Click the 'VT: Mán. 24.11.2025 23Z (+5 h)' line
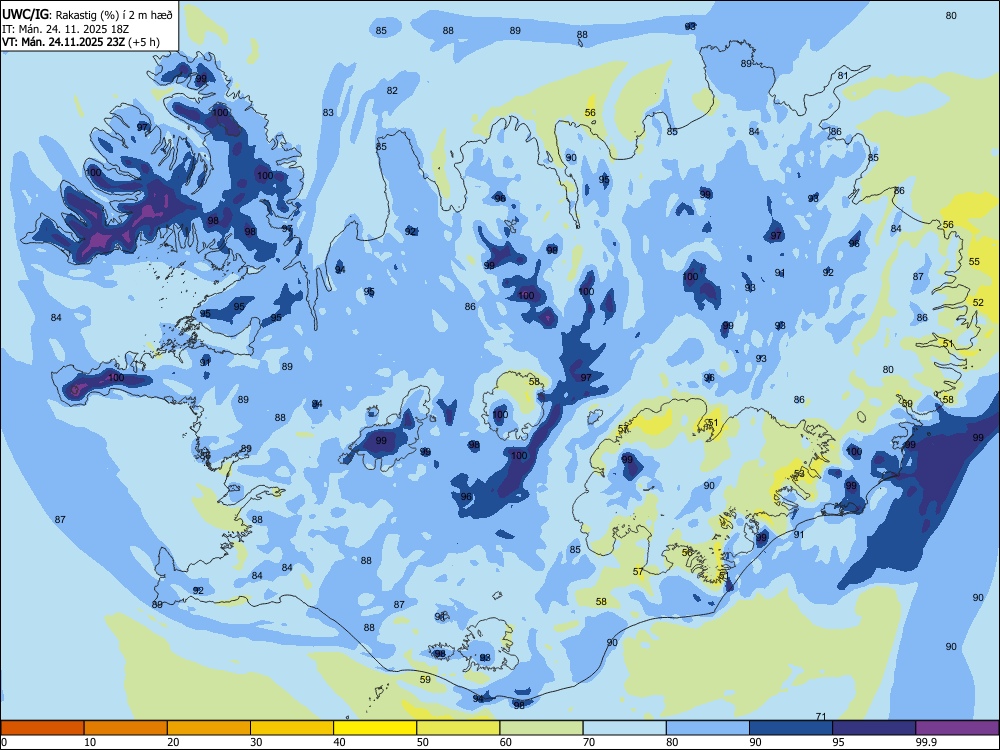The width and height of the screenshot is (1000, 750). point(81,42)
